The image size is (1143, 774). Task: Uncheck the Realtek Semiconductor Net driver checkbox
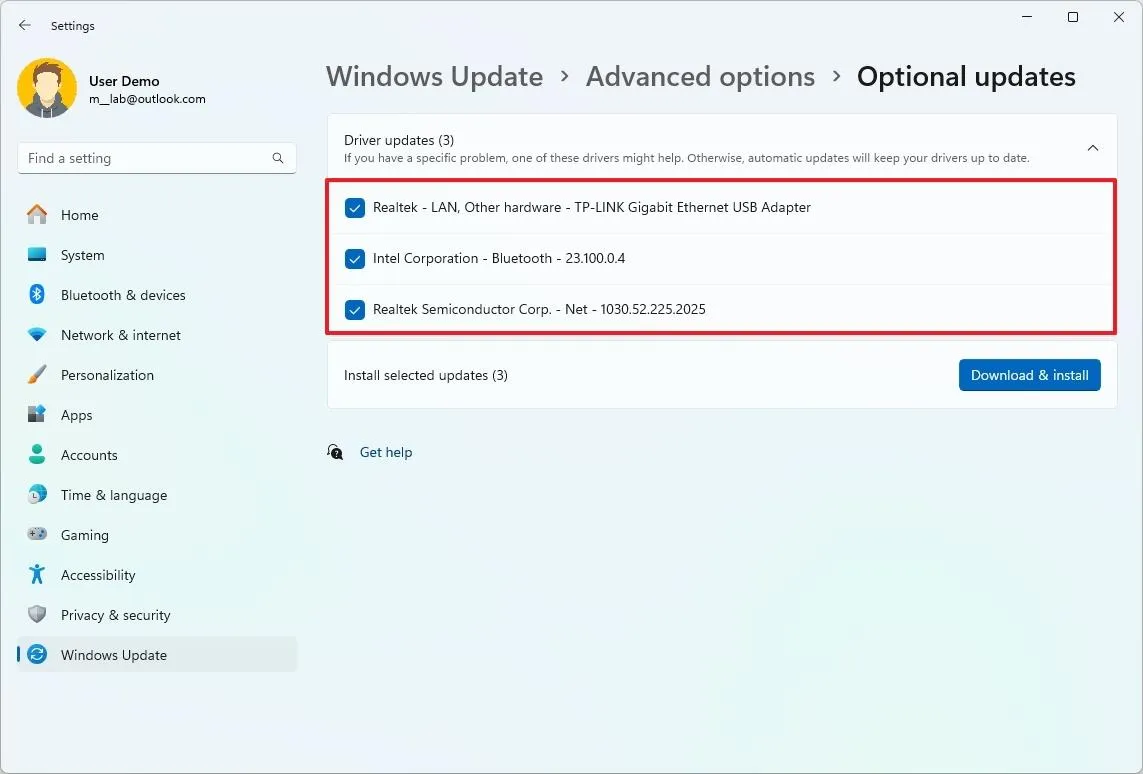[x=355, y=310]
